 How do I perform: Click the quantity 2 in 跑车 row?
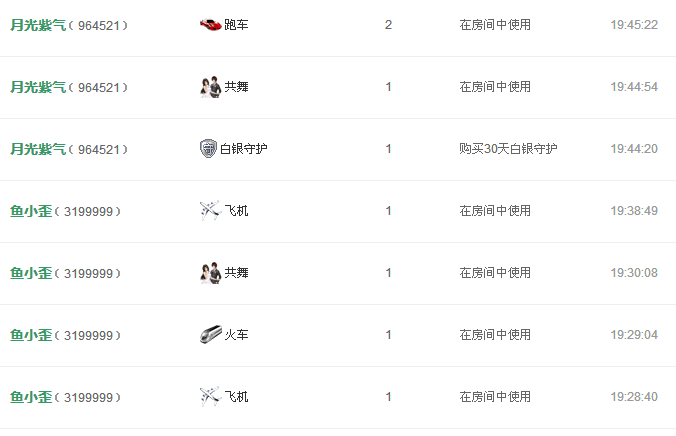(x=388, y=25)
